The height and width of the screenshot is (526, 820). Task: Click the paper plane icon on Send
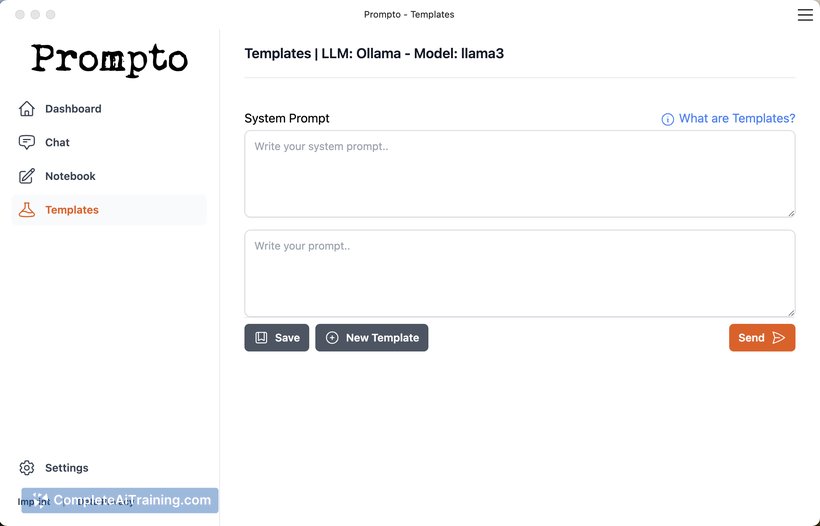[778, 338]
